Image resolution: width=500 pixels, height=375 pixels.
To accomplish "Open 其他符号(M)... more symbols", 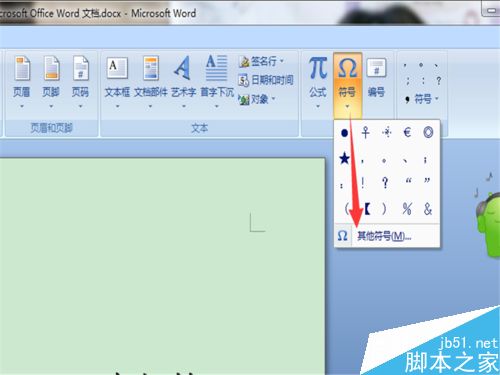I will click(387, 236).
